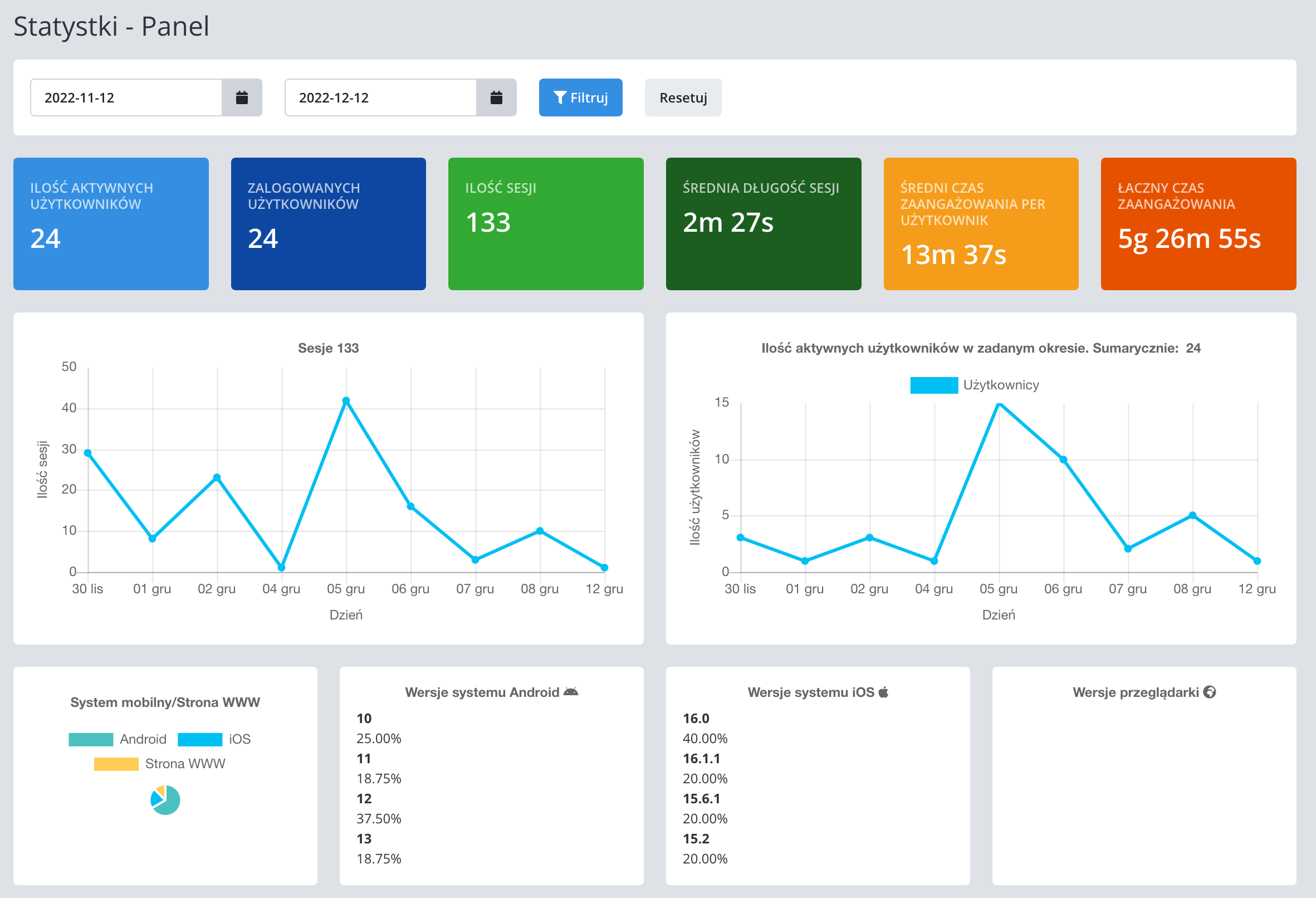Click the 05 gru peak on active users chart
The image size is (1316, 898).
pyautogui.click(x=999, y=403)
